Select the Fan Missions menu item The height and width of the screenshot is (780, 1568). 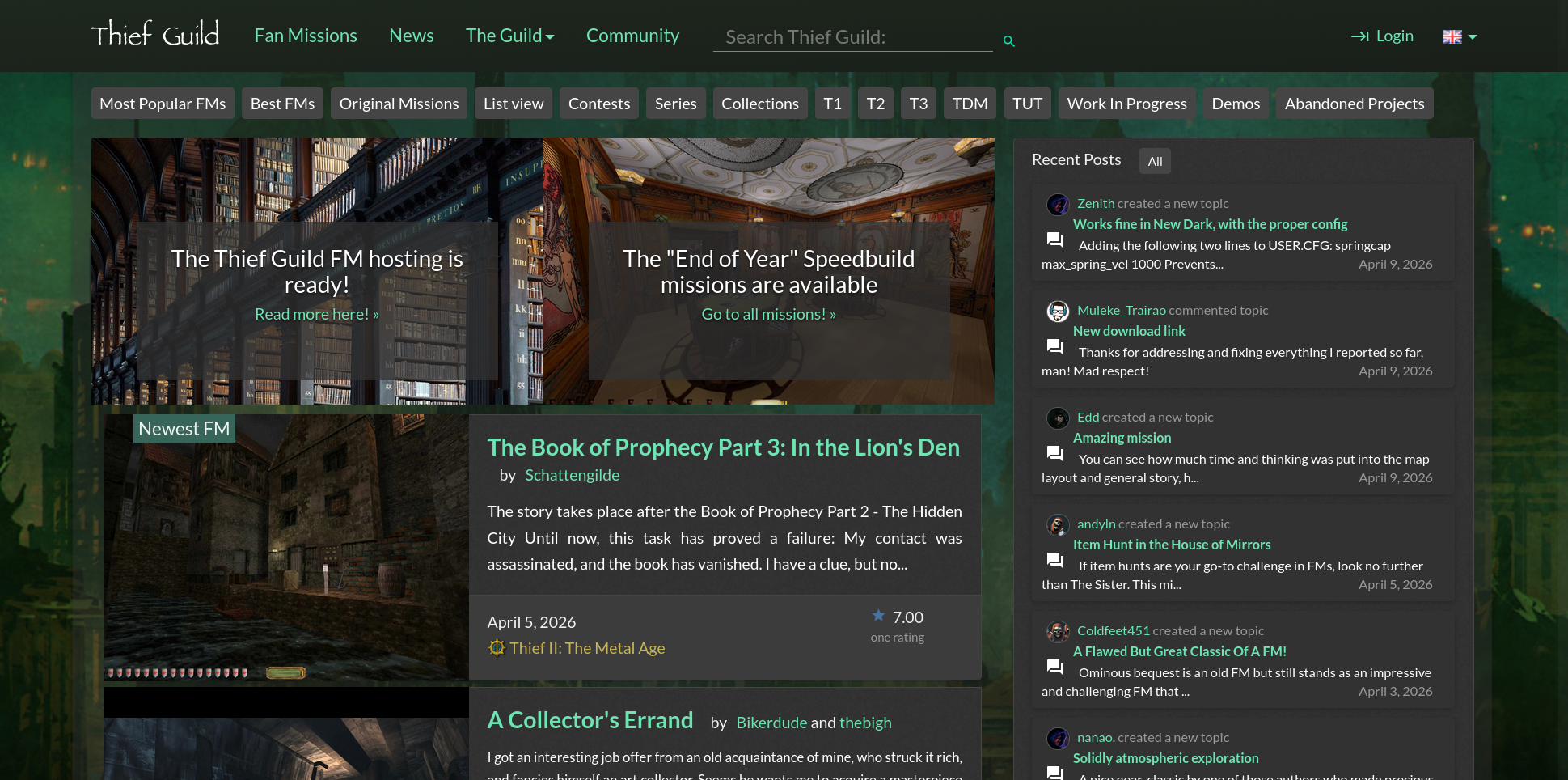pos(305,36)
